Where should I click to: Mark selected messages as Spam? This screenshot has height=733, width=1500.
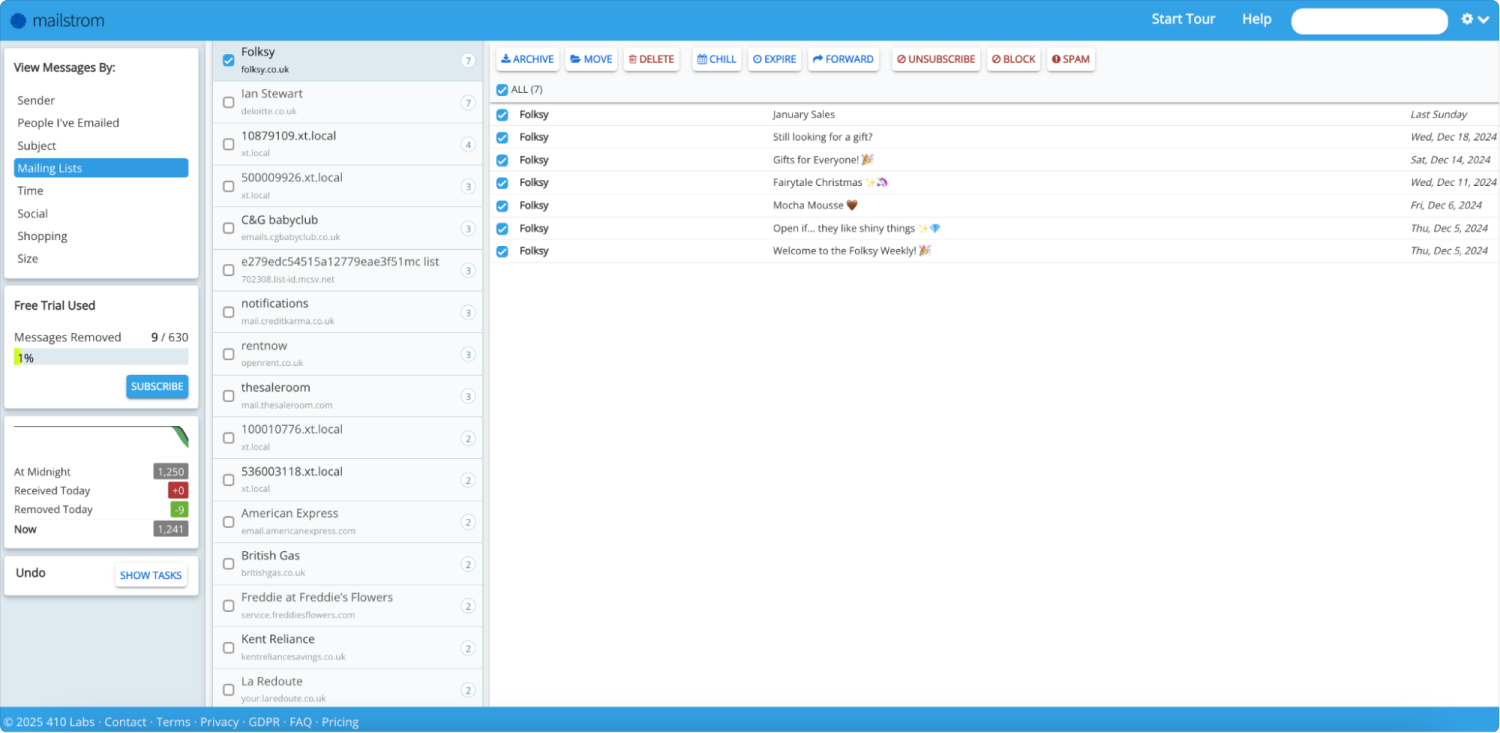(x=1070, y=59)
